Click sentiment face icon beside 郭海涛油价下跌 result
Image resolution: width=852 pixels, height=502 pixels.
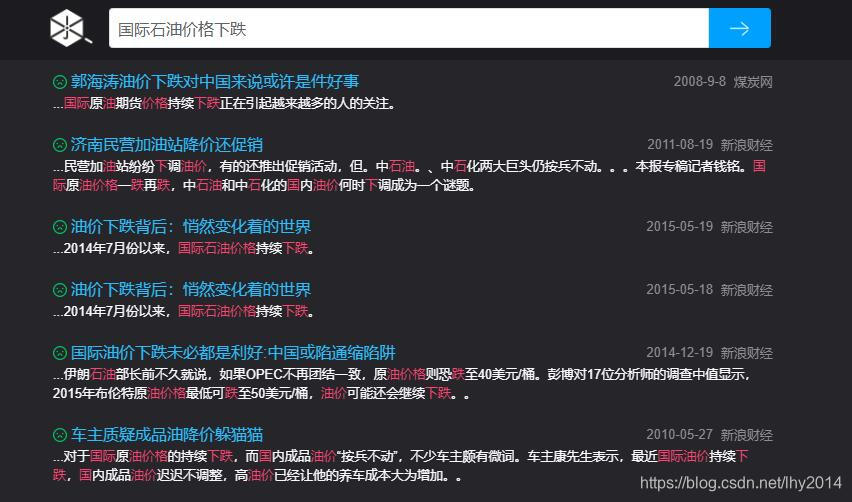coord(60,82)
